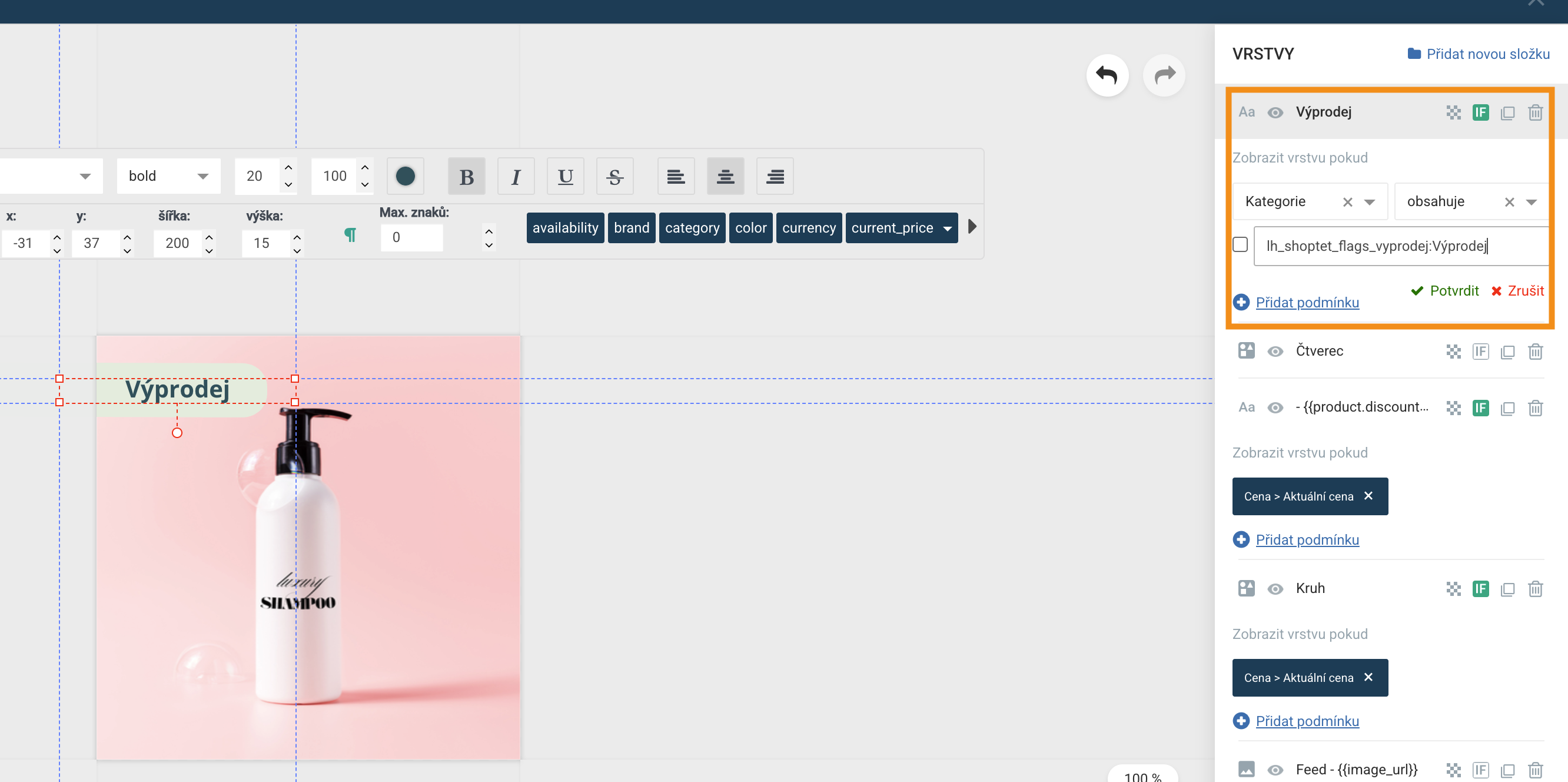Toggle strikethrough text formatting
This screenshot has width=1568, height=782.
pos(614,176)
